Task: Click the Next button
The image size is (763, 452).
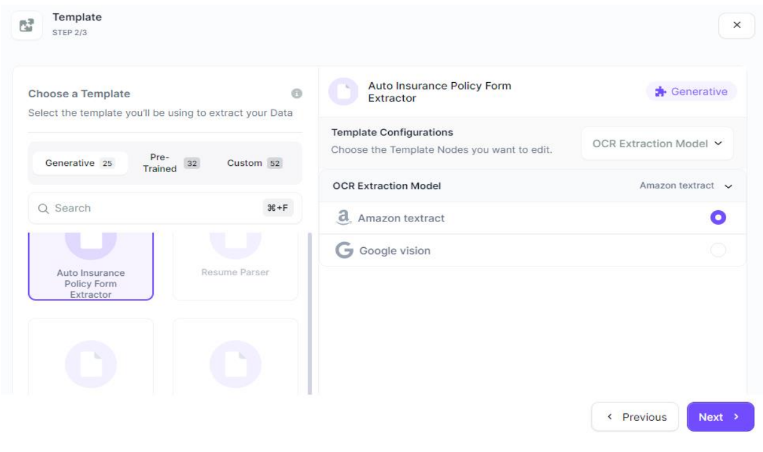Action: (x=719, y=417)
